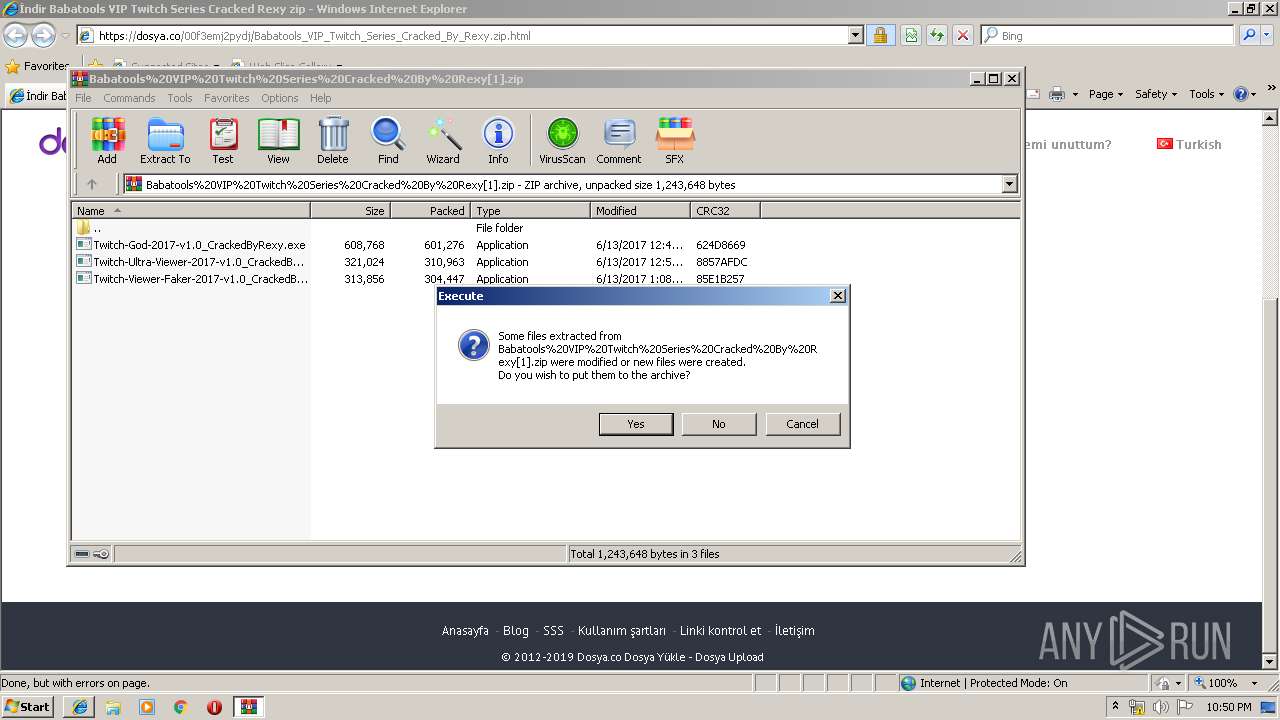
Task: Open the WinRAR Commands menu
Action: [129, 98]
